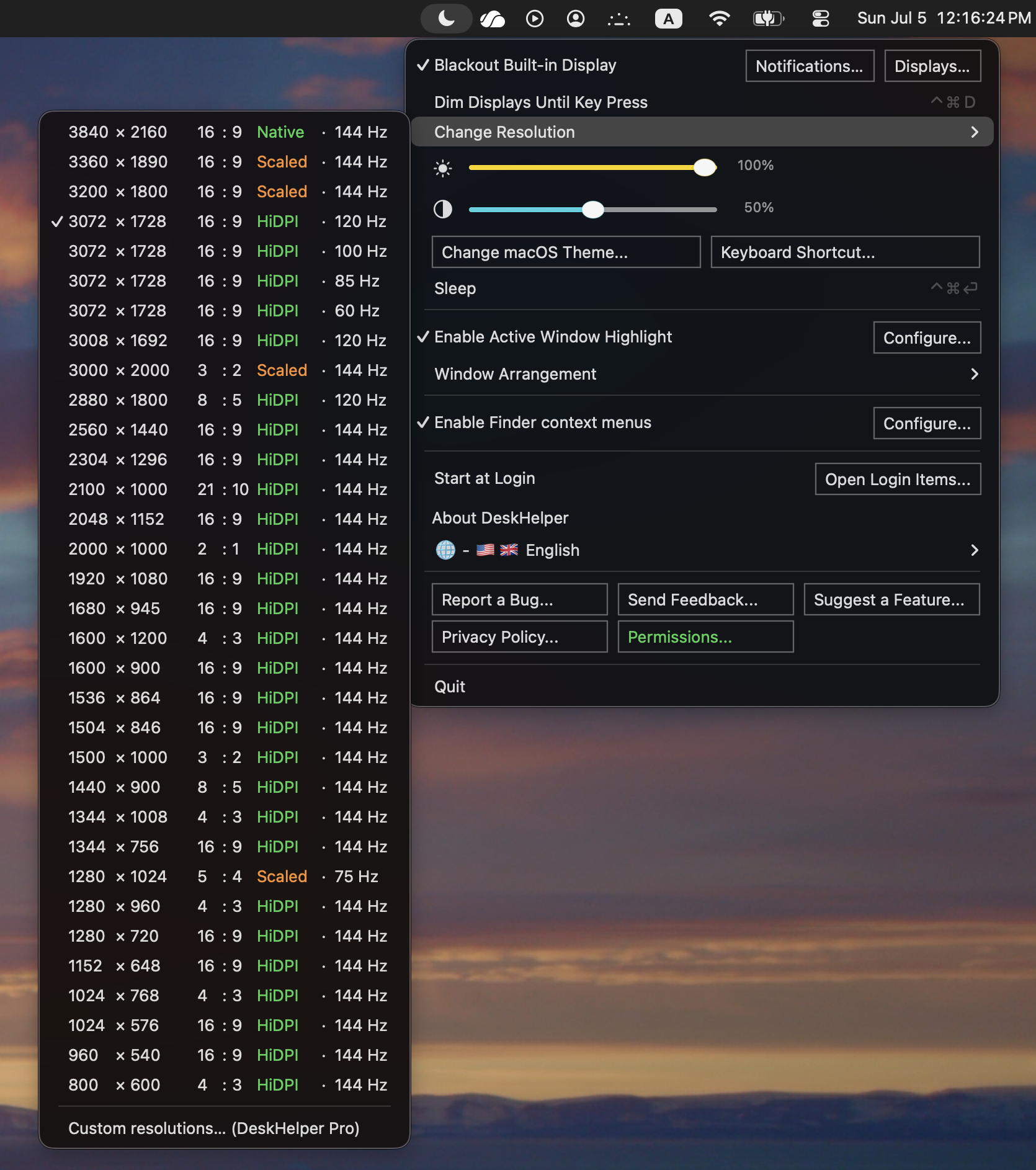Click the date and time clock
The height and width of the screenshot is (1170, 1036).
tap(944, 19)
